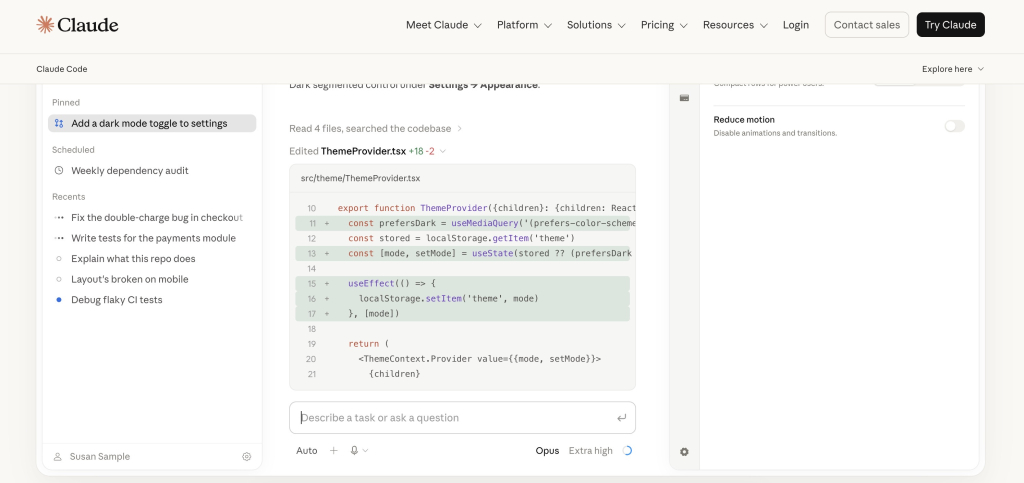
Task: Toggle the Reduce motion switch
Action: [x=954, y=126]
